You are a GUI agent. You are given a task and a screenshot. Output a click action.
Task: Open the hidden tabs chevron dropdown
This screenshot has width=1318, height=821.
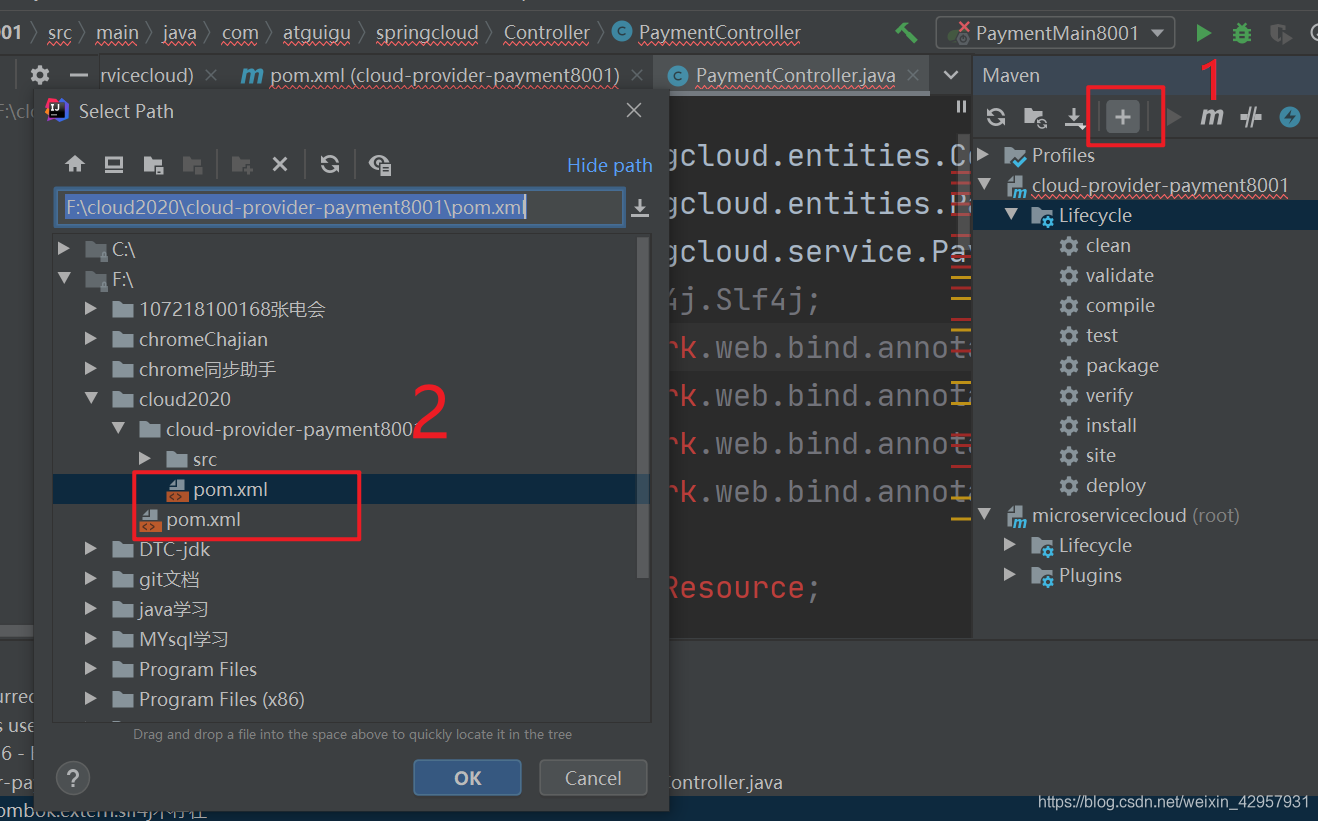951,75
